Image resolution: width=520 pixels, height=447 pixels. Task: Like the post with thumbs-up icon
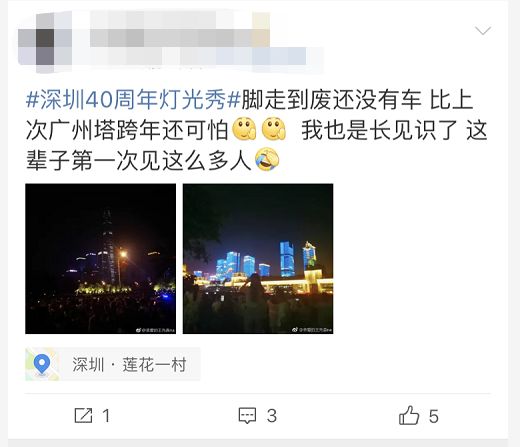409,415
